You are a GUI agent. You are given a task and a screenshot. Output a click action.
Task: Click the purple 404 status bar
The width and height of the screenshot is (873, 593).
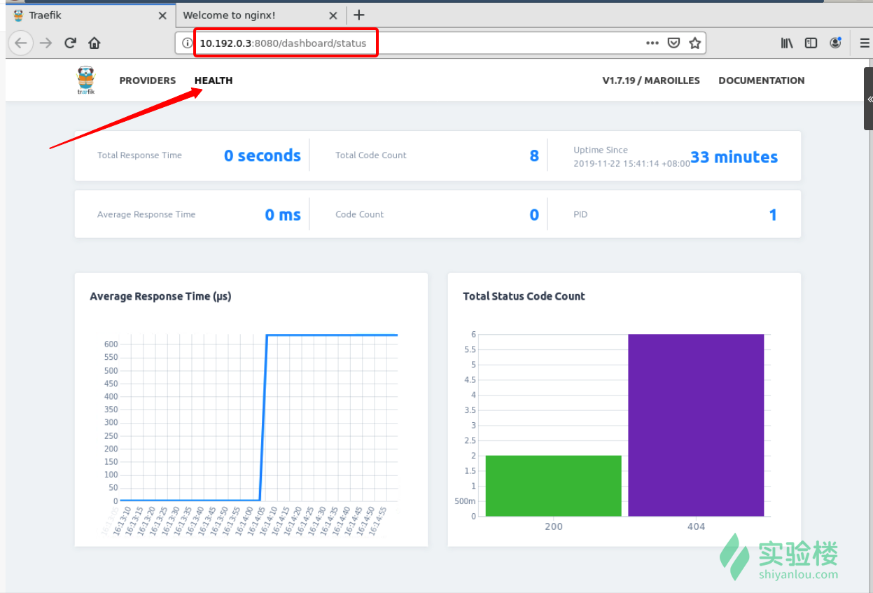[696, 425]
